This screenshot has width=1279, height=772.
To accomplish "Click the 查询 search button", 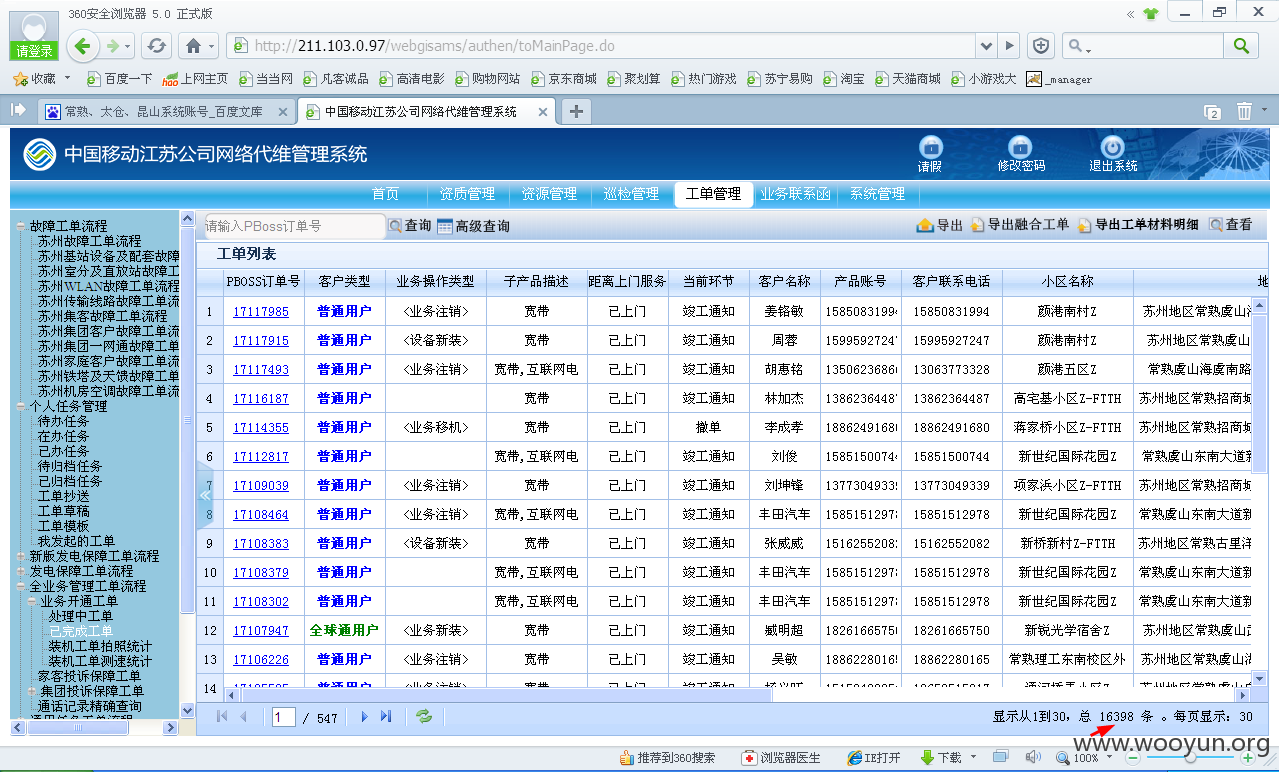I will tap(410, 226).
